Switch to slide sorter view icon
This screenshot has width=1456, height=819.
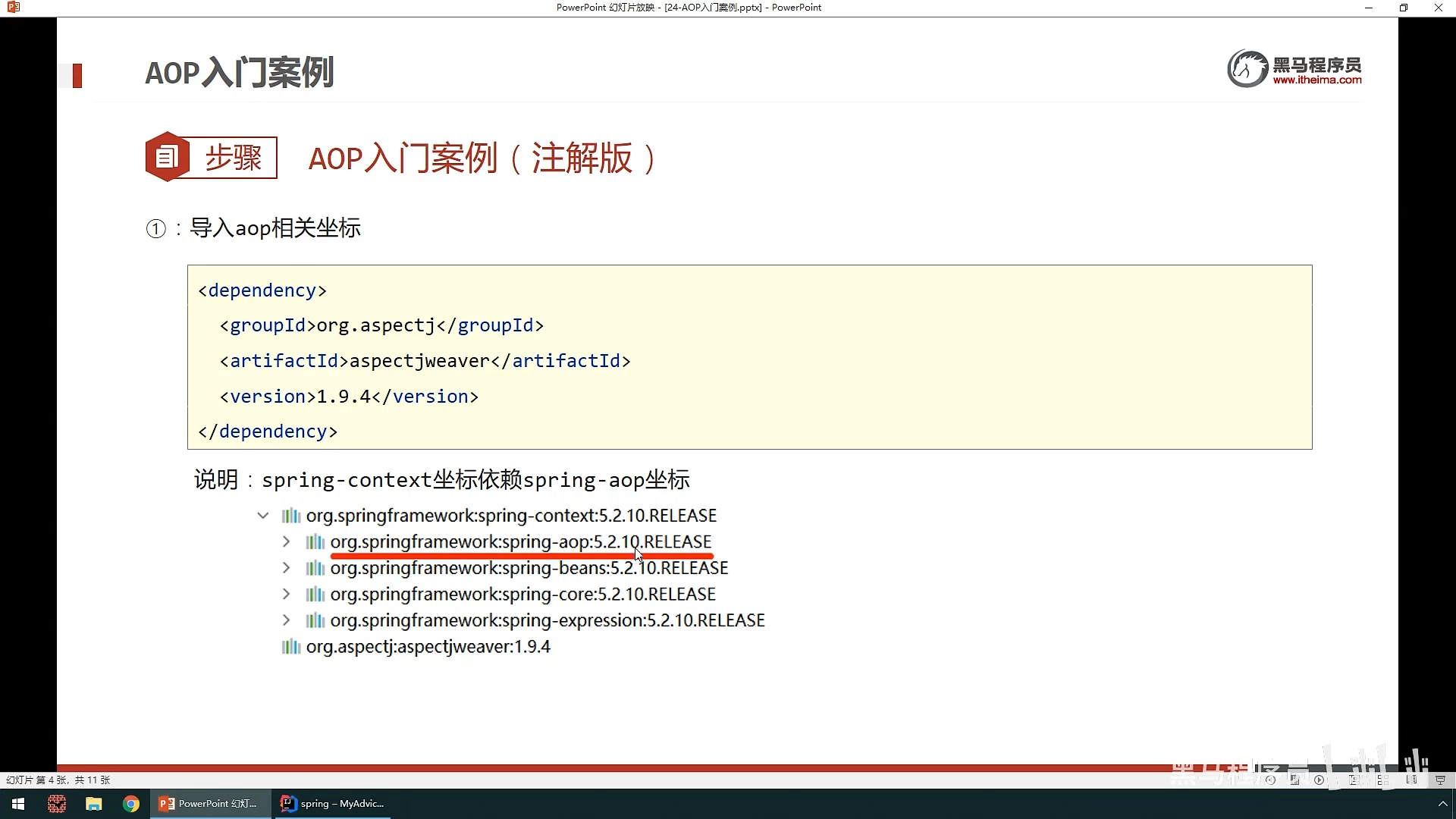point(1383,780)
